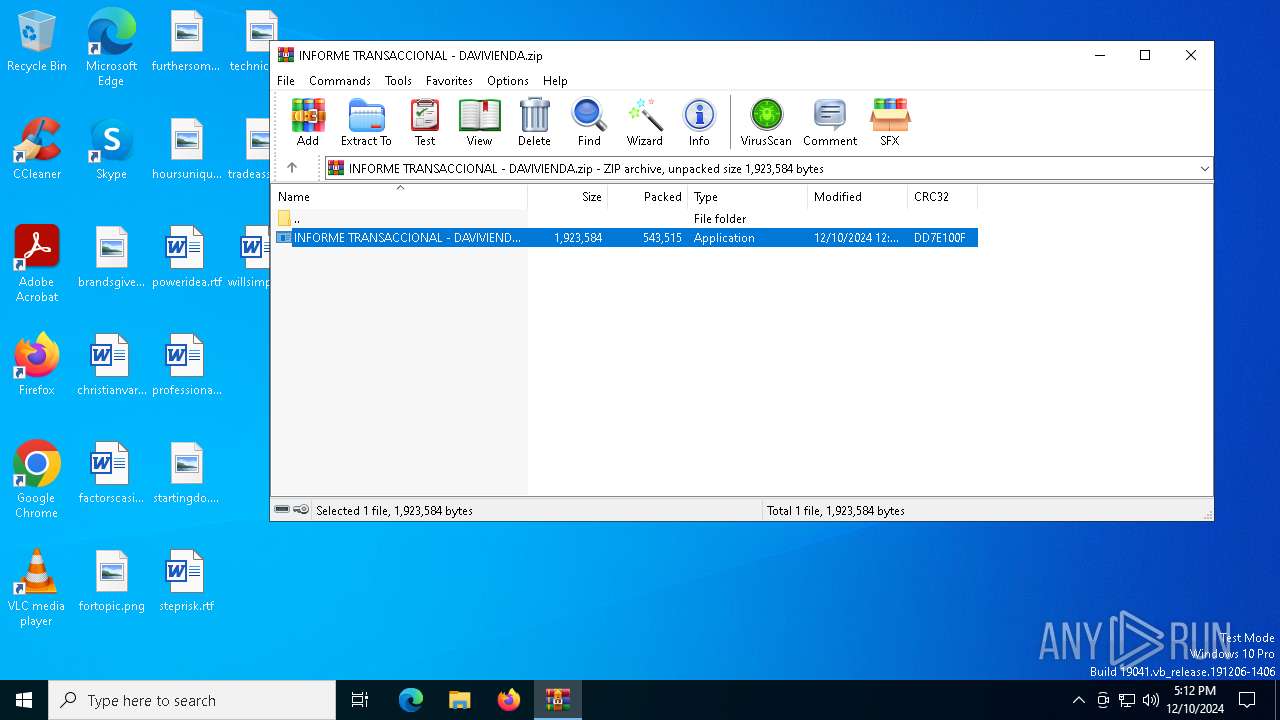Select CCleaner desktop icon
This screenshot has width=1280, height=720.
[37, 149]
